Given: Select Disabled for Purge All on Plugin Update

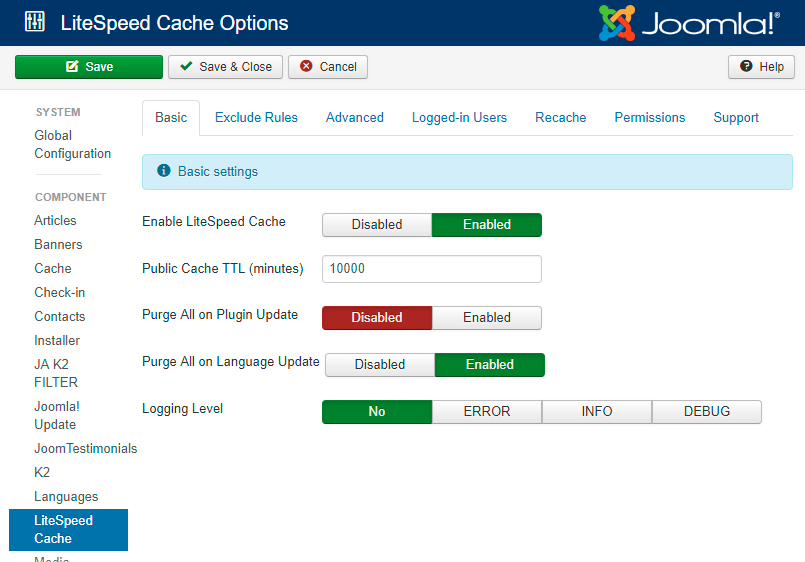Looking at the screenshot, I should (377, 318).
